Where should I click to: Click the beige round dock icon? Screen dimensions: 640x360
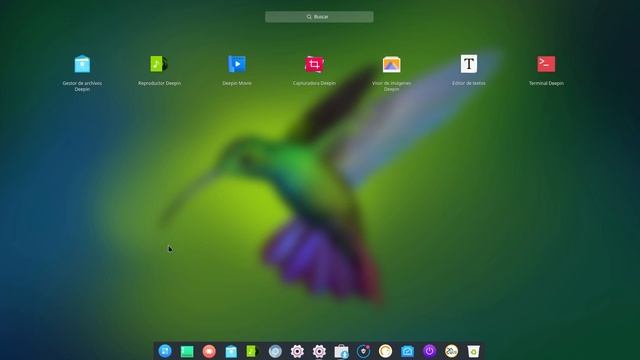(x=385, y=351)
